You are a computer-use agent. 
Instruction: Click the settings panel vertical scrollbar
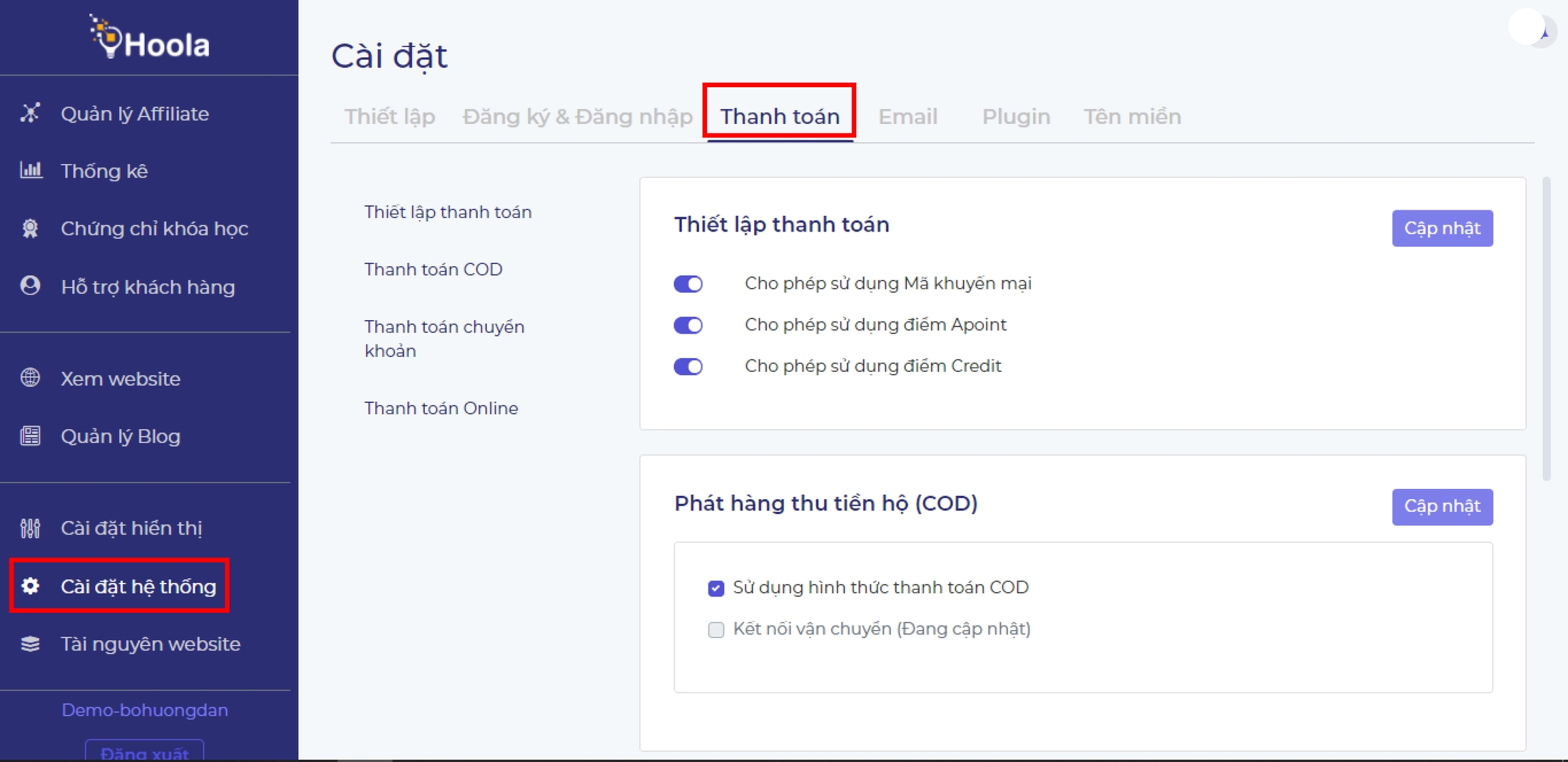tap(1546, 327)
